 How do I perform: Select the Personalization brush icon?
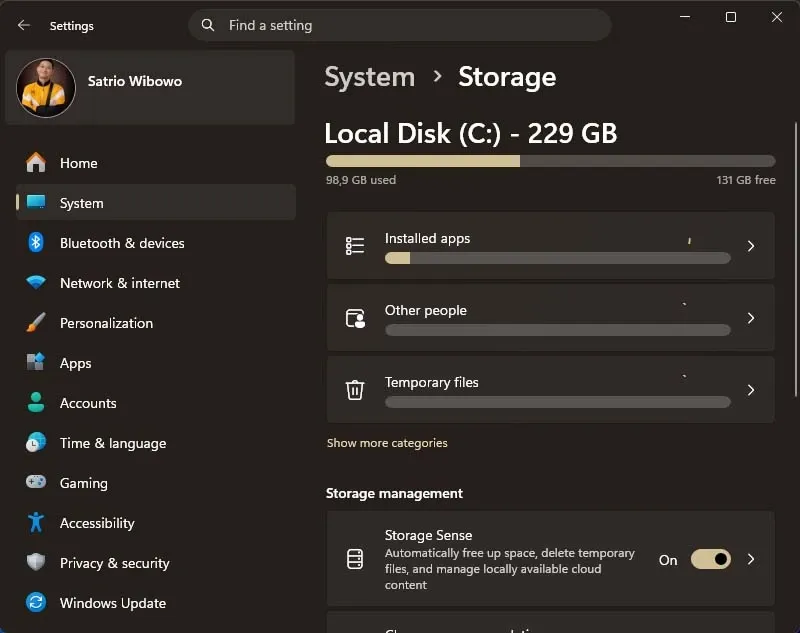pos(36,323)
